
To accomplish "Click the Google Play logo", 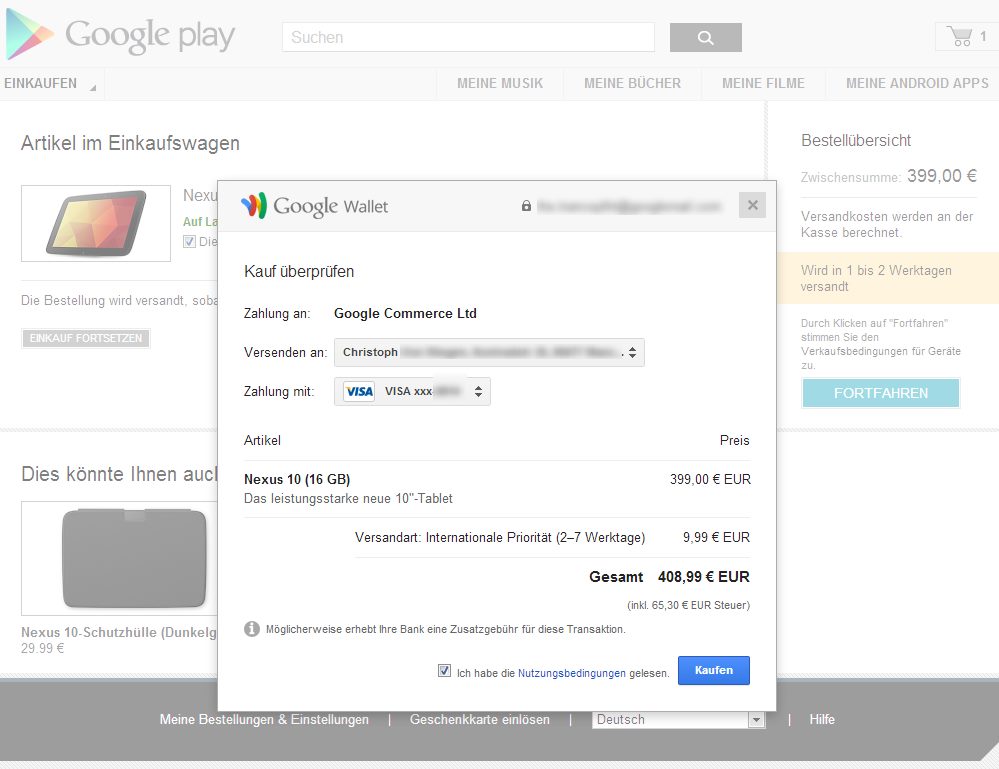I will (120, 34).
